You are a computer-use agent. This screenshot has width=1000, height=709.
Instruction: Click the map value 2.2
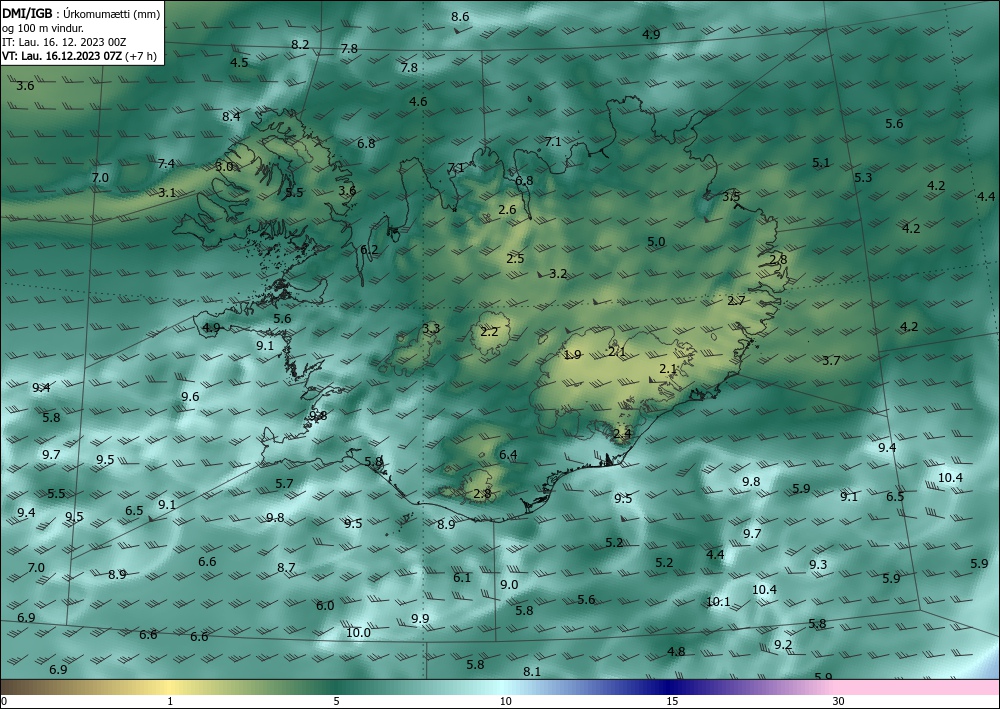click(x=489, y=332)
